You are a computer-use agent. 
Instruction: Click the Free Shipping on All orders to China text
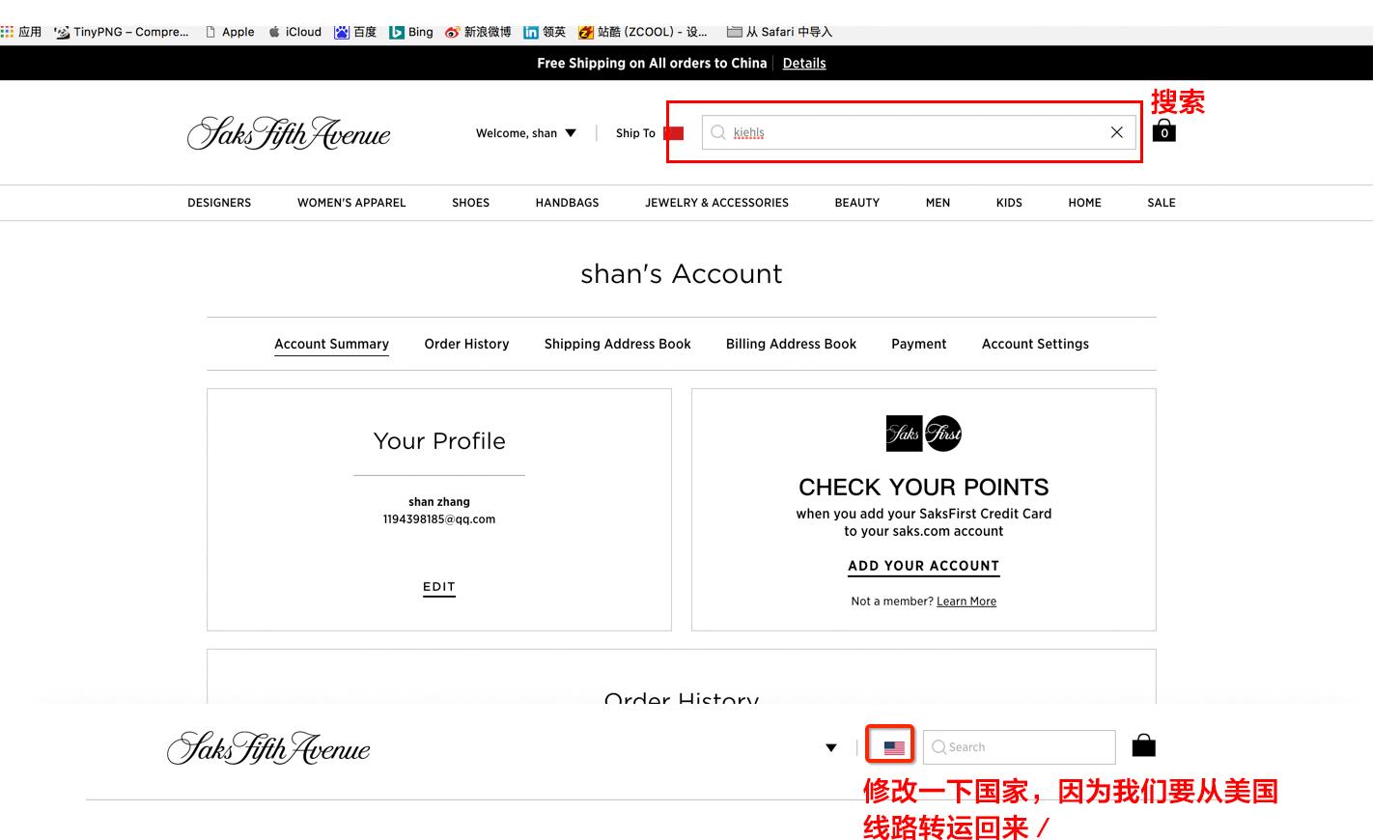[x=652, y=63]
